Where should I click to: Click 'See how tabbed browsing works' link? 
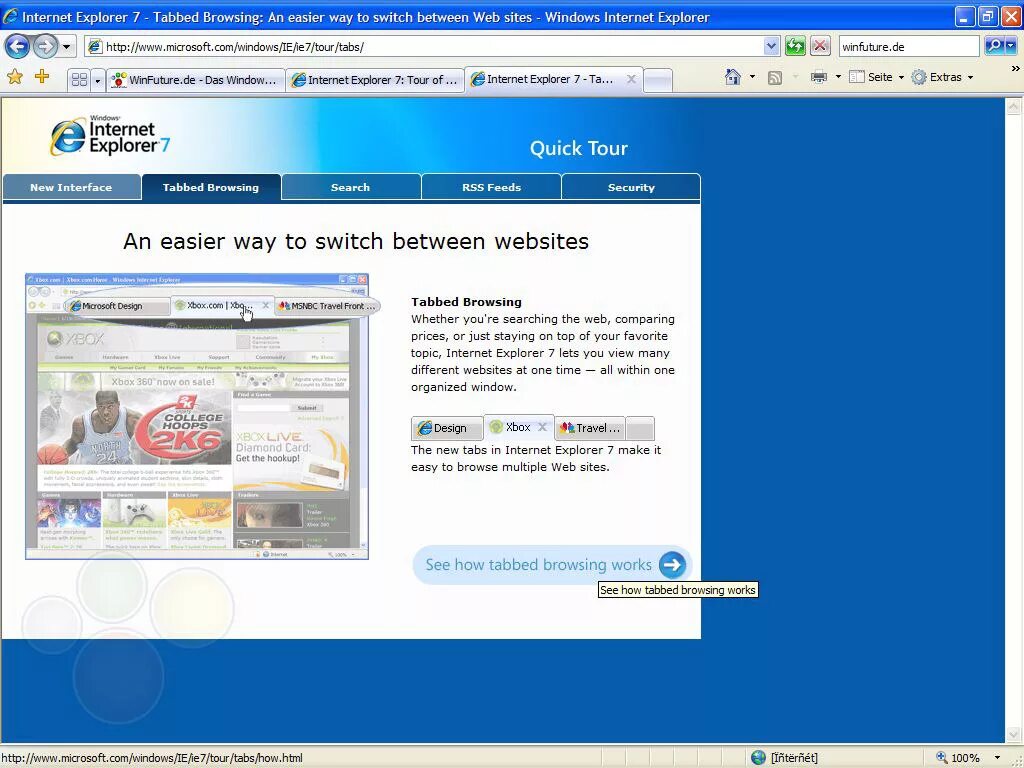538,565
